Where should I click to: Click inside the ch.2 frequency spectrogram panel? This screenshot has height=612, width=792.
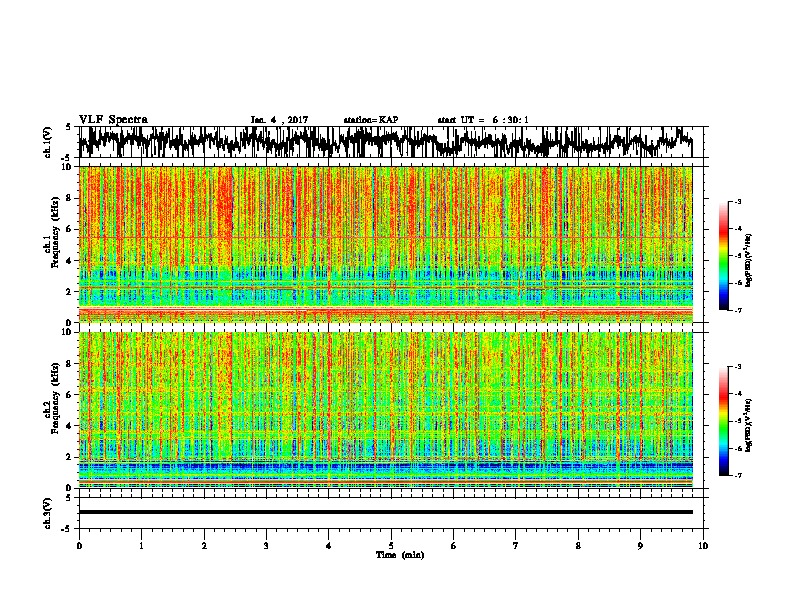385,410
